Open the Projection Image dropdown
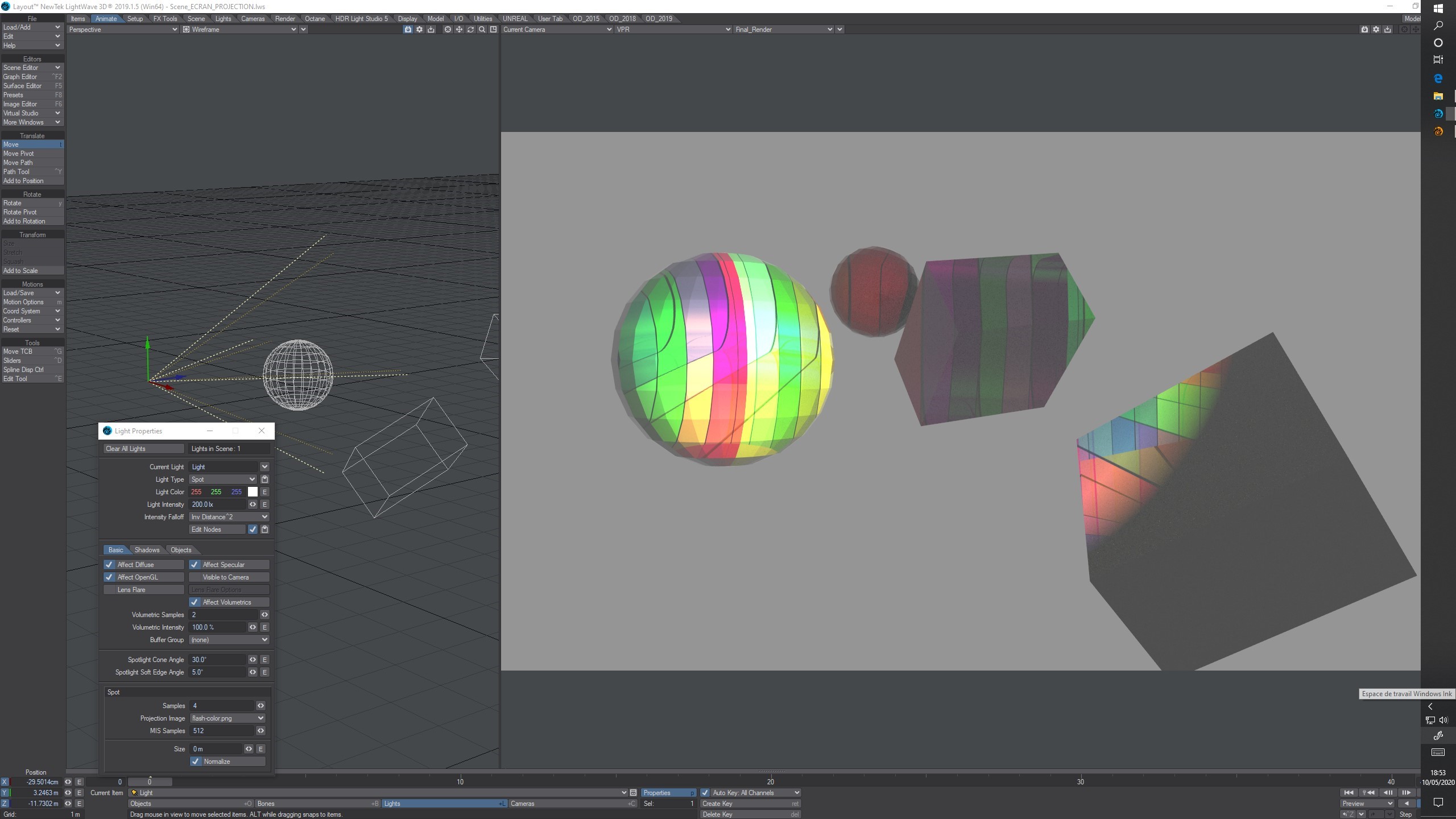 pos(227,718)
